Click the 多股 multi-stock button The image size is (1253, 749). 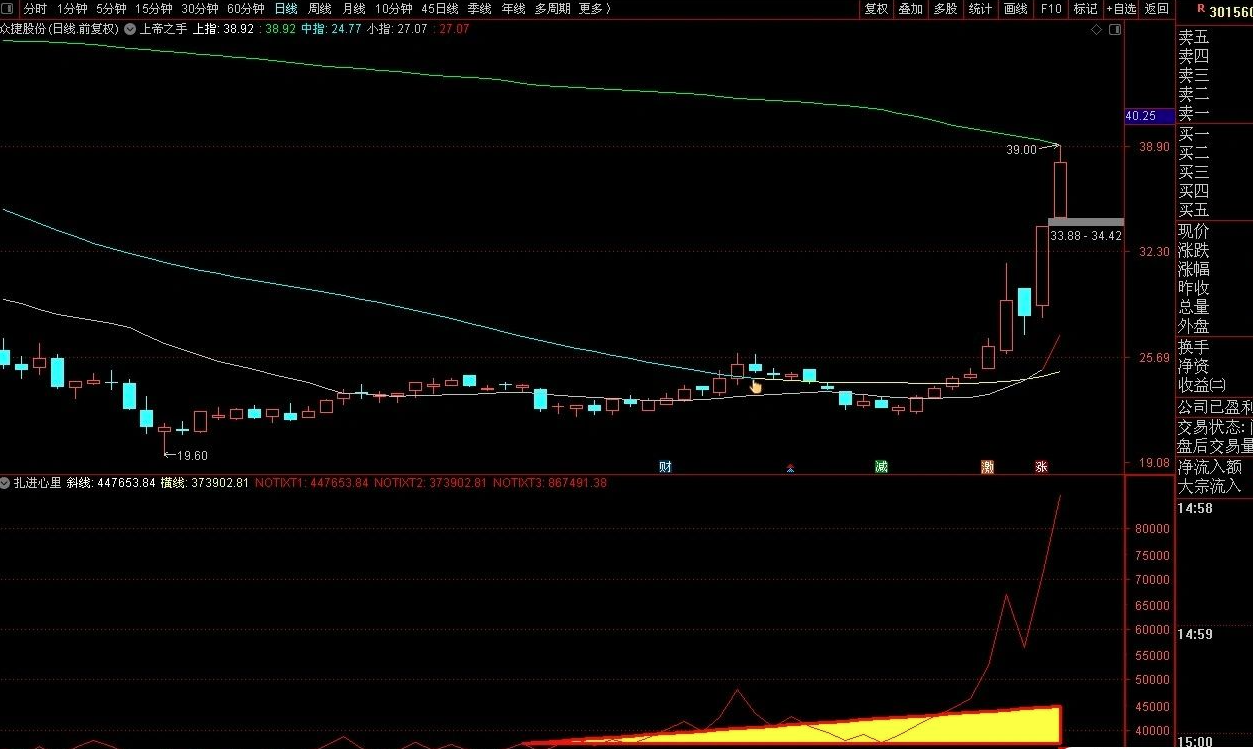945,8
